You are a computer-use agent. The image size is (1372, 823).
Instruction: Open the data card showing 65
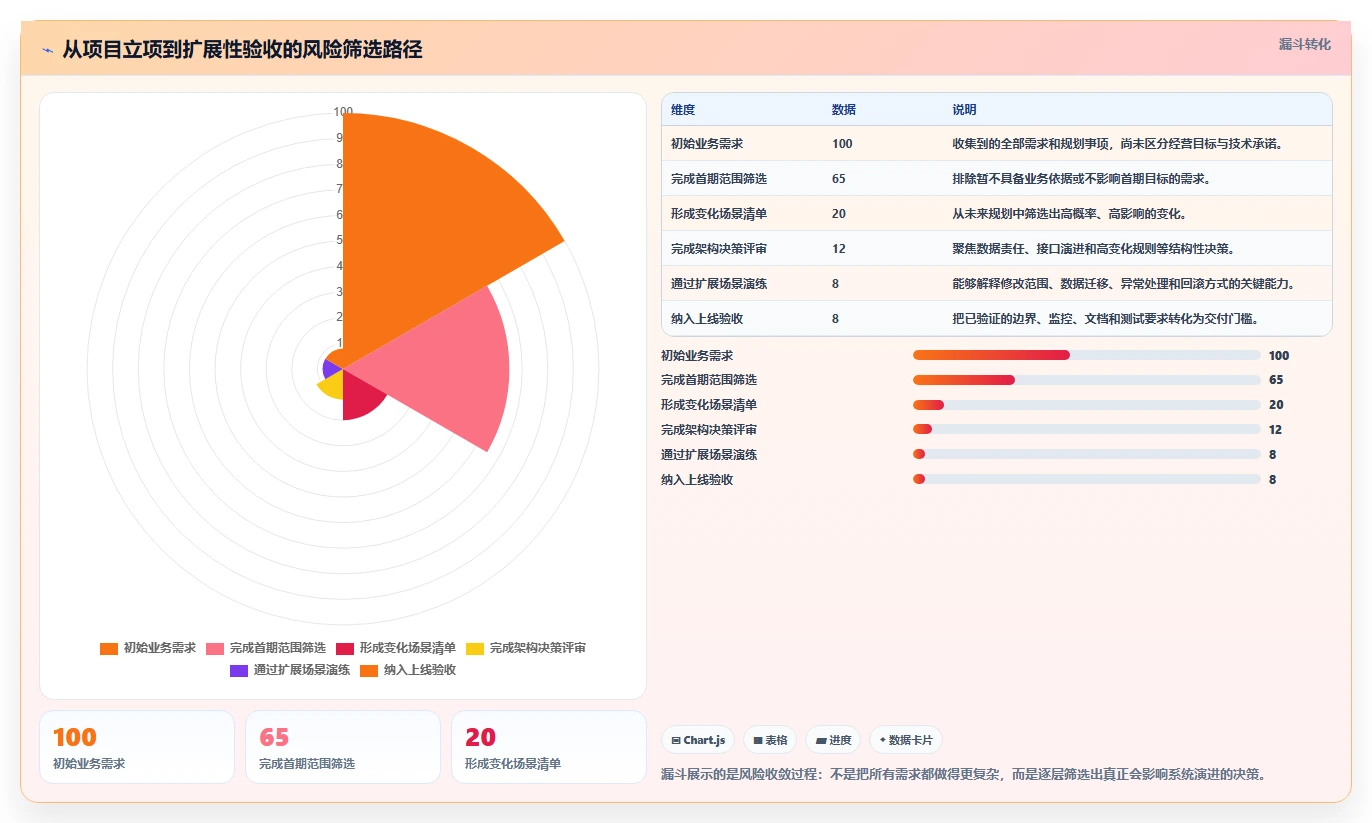[x=343, y=747]
